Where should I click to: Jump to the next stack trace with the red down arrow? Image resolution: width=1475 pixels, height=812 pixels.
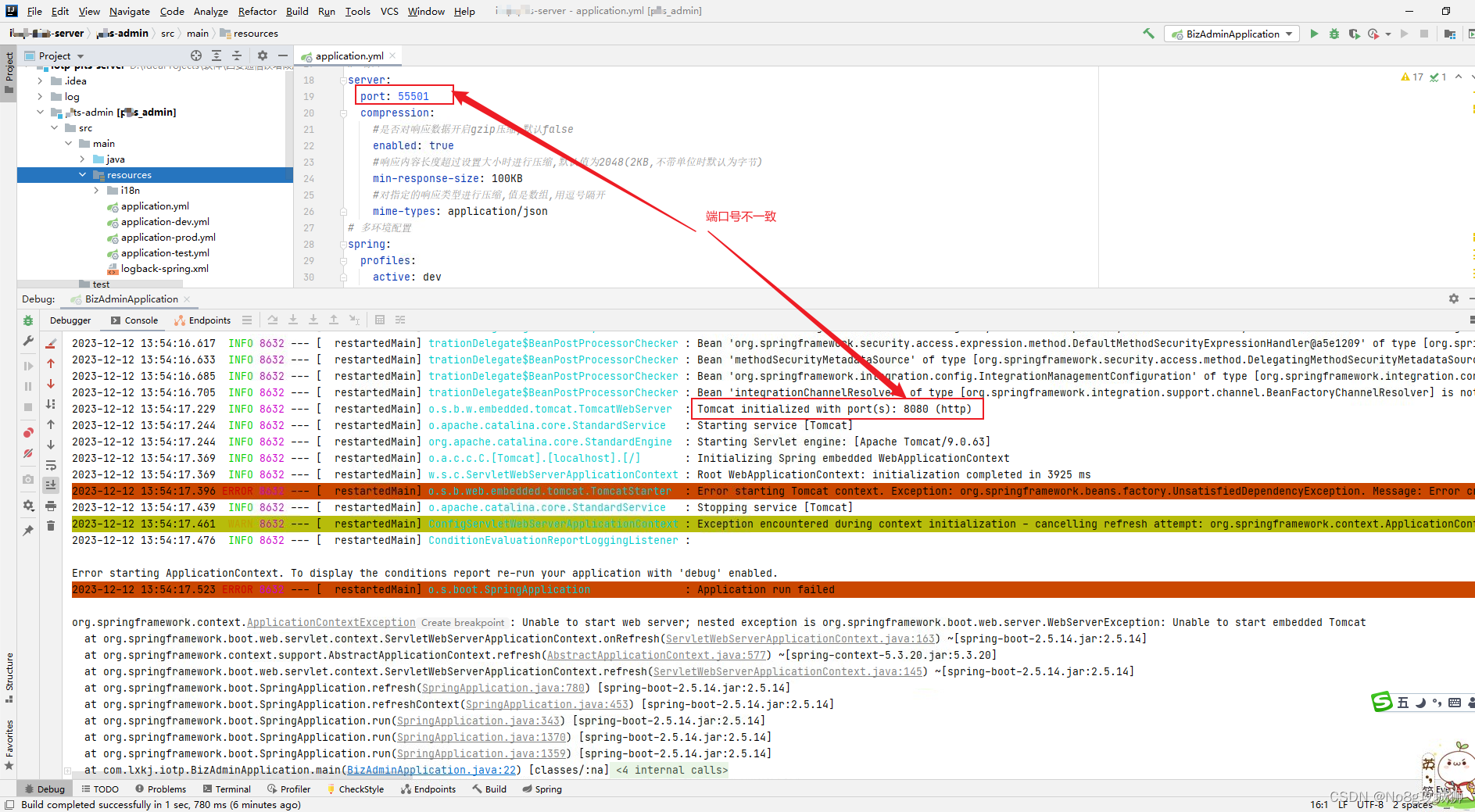tap(51, 384)
